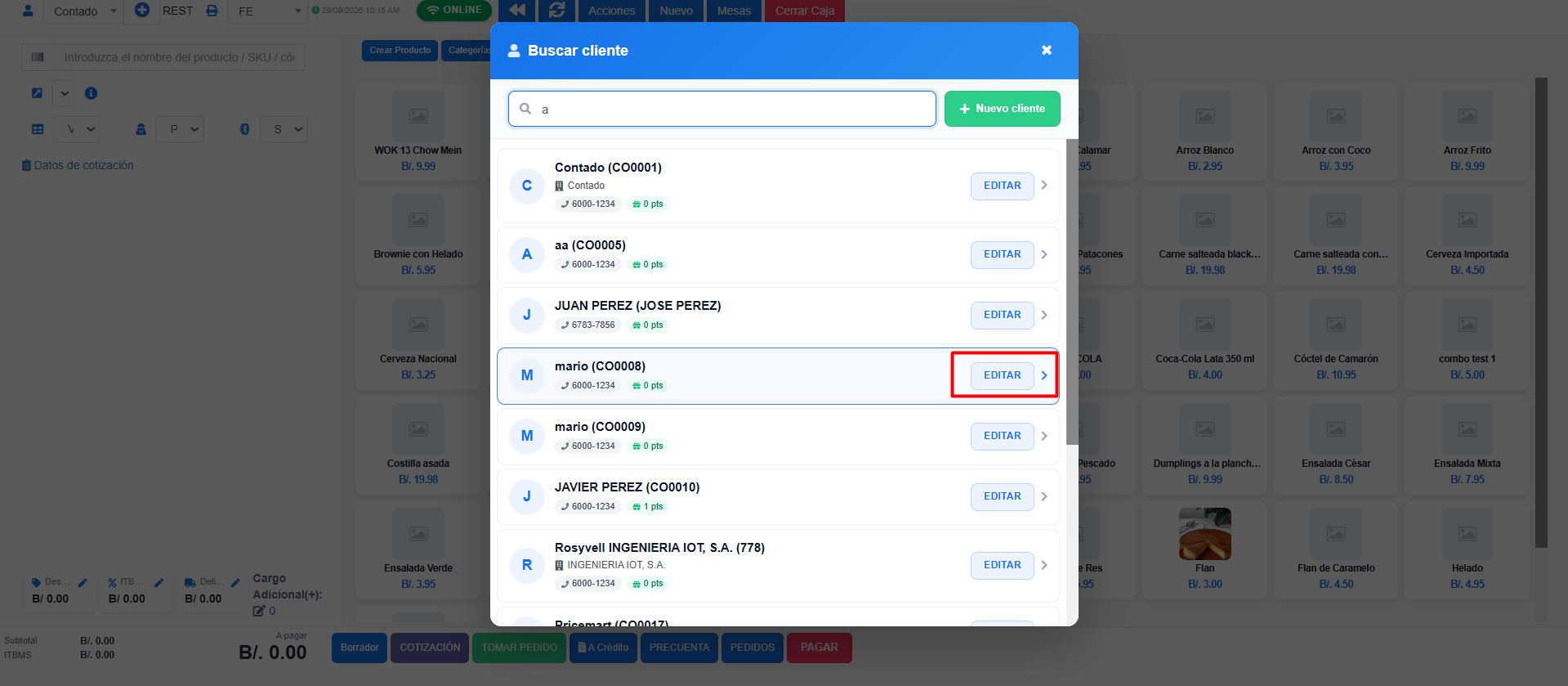
Task: Click the rewind double-arrow icon
Action: (x=517, y=10)
